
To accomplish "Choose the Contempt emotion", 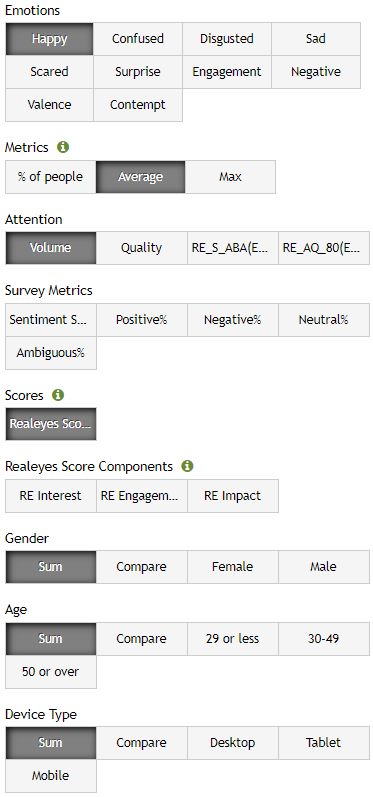I will pos(138,105).
